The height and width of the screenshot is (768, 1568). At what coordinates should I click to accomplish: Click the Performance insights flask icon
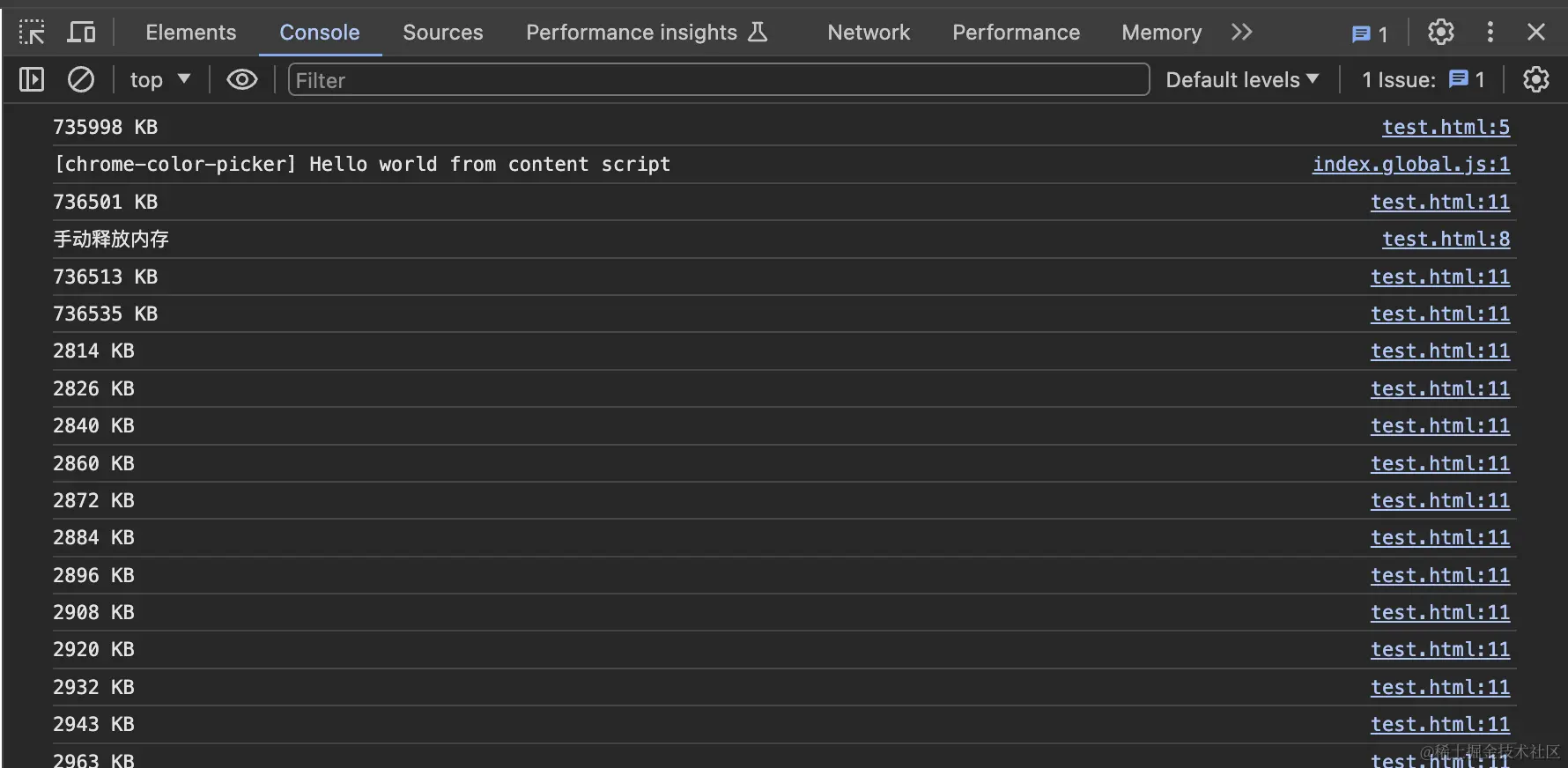pos(758,33)
